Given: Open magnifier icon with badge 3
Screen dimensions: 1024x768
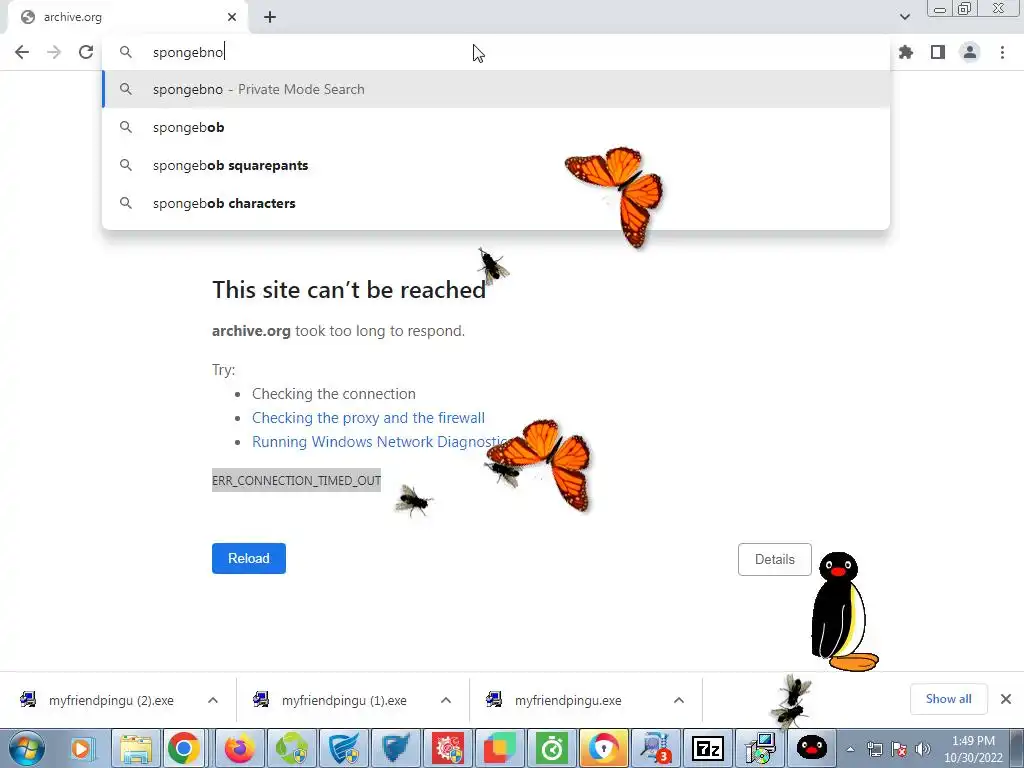Looking at the screenshot, I should click(x=655, y=748).
